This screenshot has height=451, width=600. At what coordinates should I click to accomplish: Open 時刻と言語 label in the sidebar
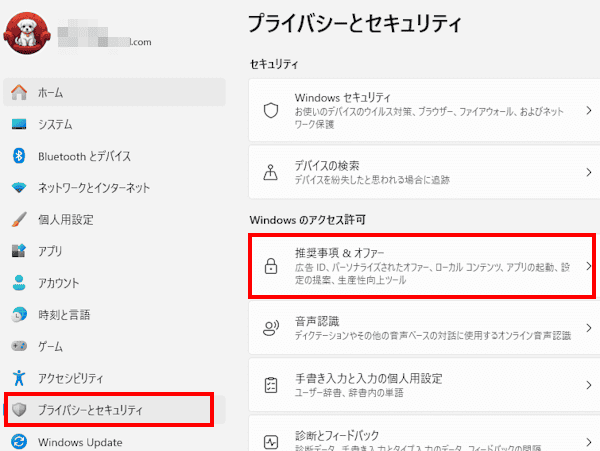coord(64,314)
